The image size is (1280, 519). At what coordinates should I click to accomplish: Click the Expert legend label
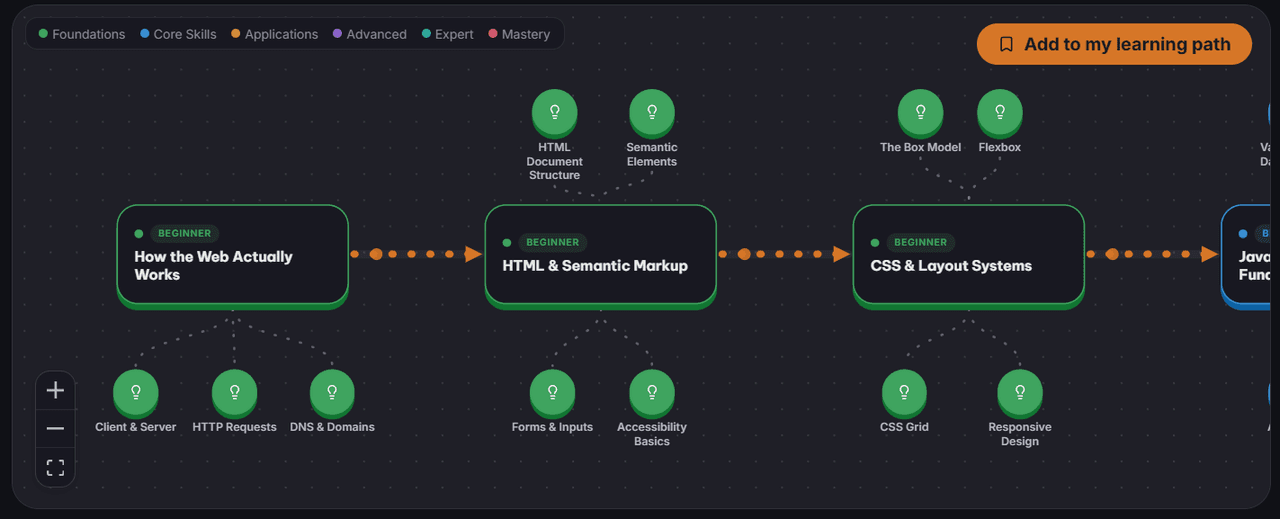coord(454,34)
